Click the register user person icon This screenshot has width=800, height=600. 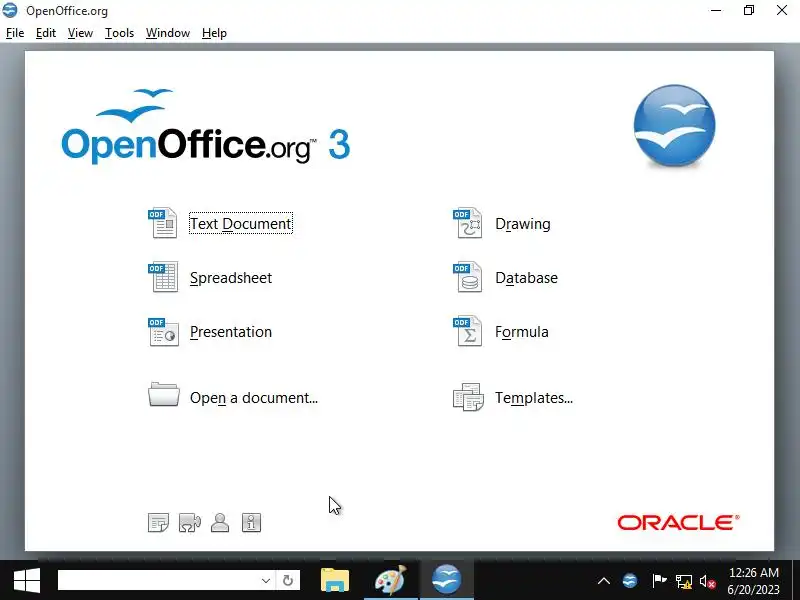coord(220,522)
